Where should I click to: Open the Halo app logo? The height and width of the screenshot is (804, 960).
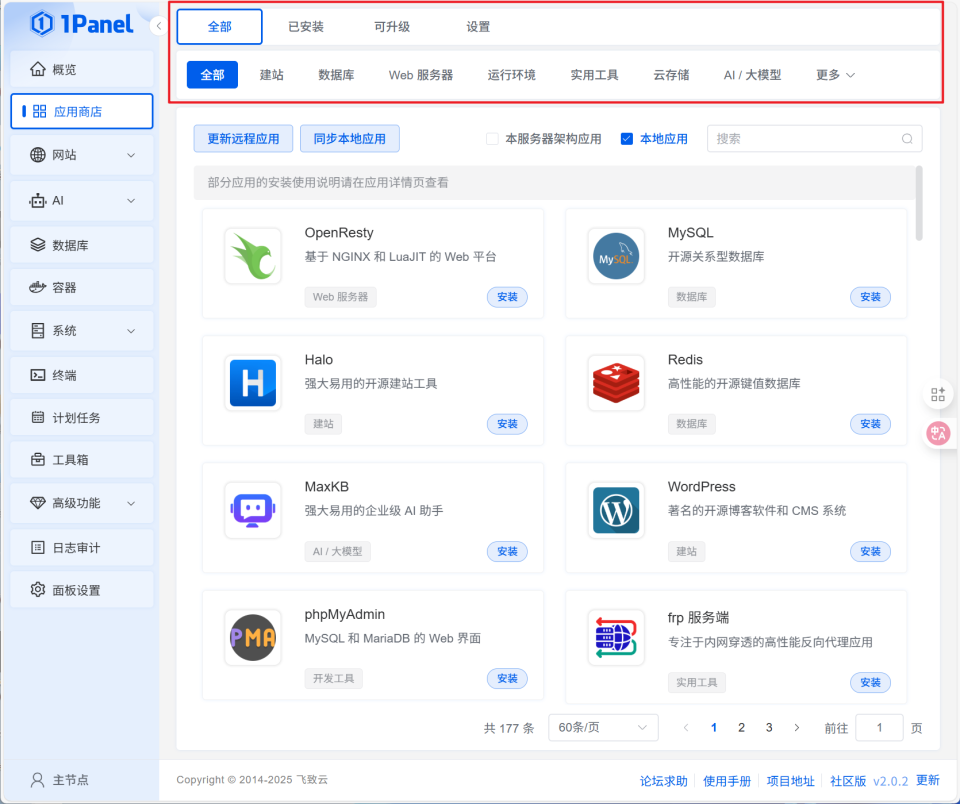[x=253, y=383]
